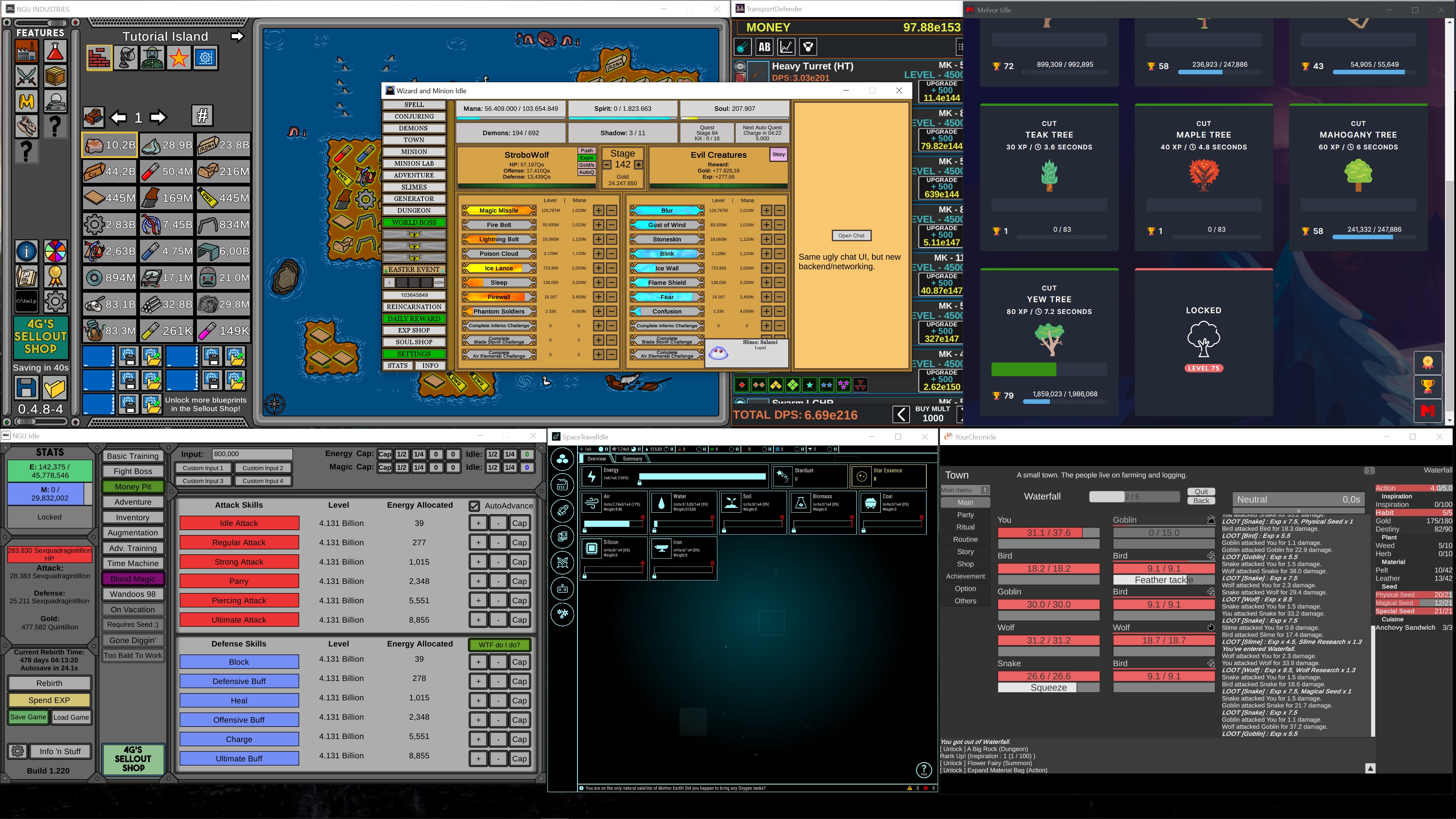Screen dimensions: 1456x819
Task: Click the Rebirth button in NGU Idle
Action: (49, 683)
